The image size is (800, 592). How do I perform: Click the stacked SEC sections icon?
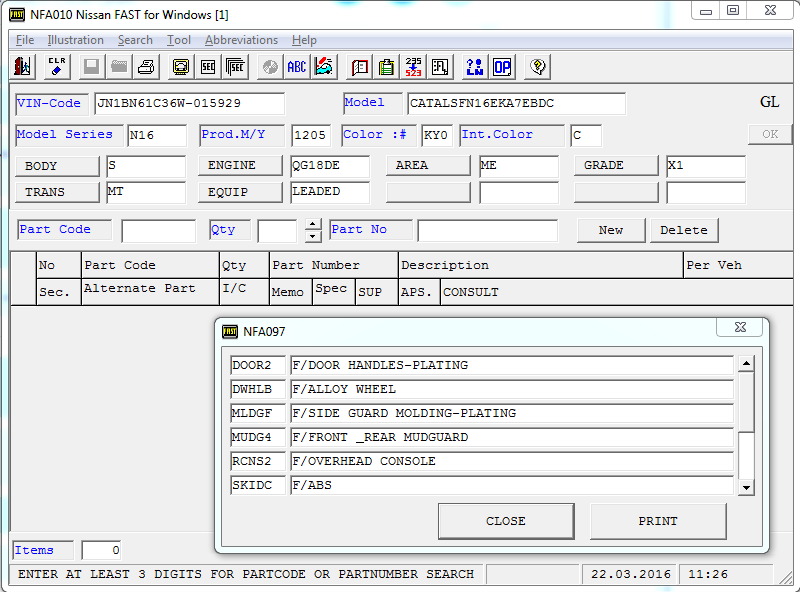235,67
